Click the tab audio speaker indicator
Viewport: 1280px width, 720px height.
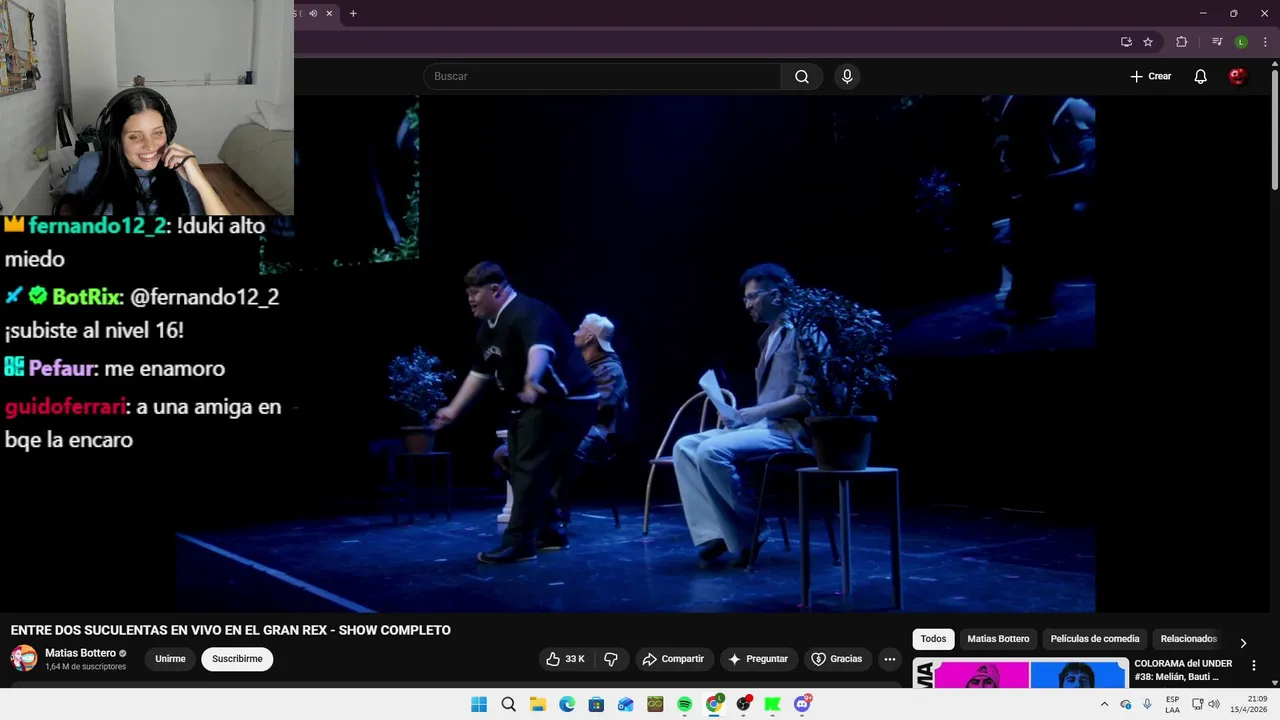pos(313,13)
